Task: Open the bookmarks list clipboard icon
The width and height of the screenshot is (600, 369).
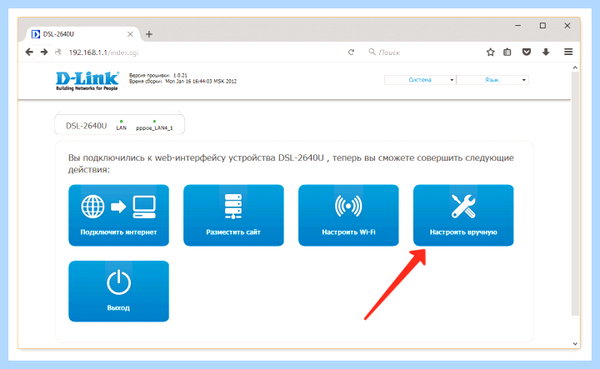Action: pos(507,52)
